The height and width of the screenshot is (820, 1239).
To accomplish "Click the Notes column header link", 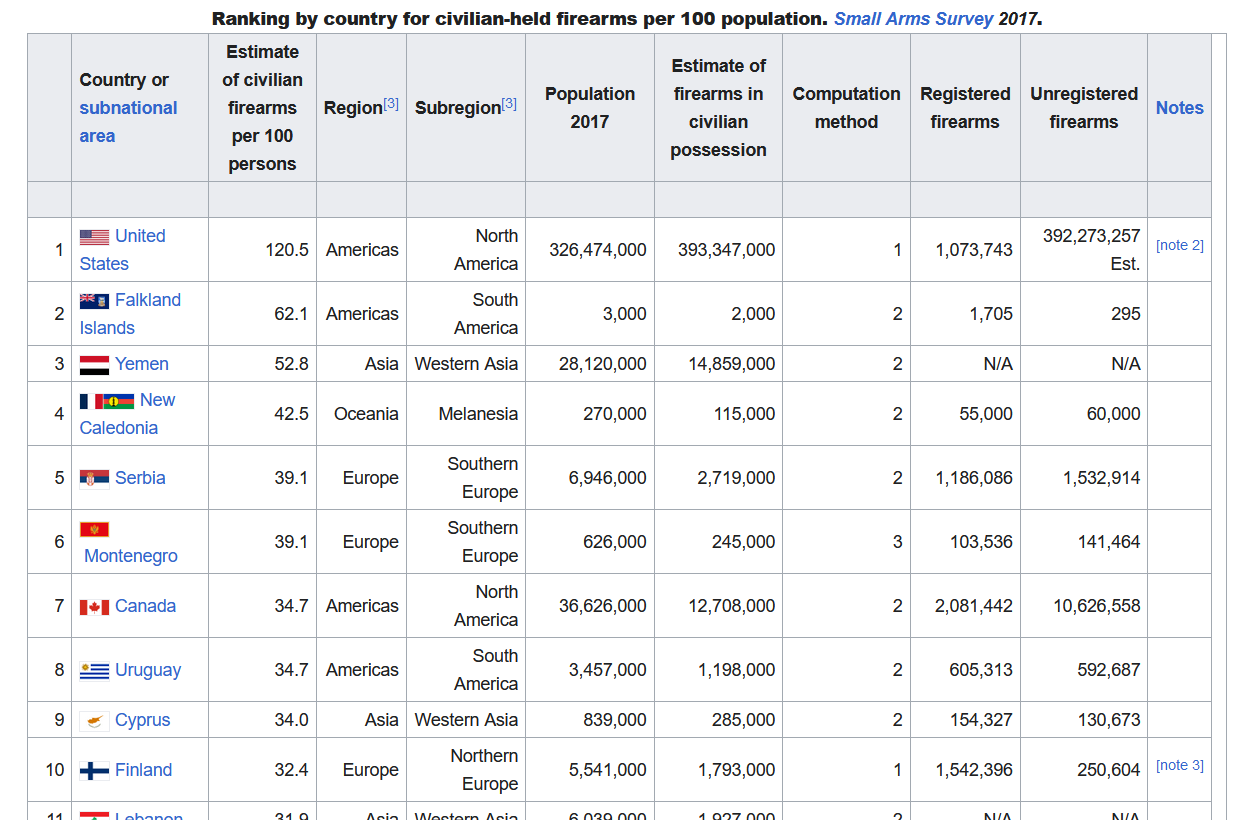I will pos(1179,108).
